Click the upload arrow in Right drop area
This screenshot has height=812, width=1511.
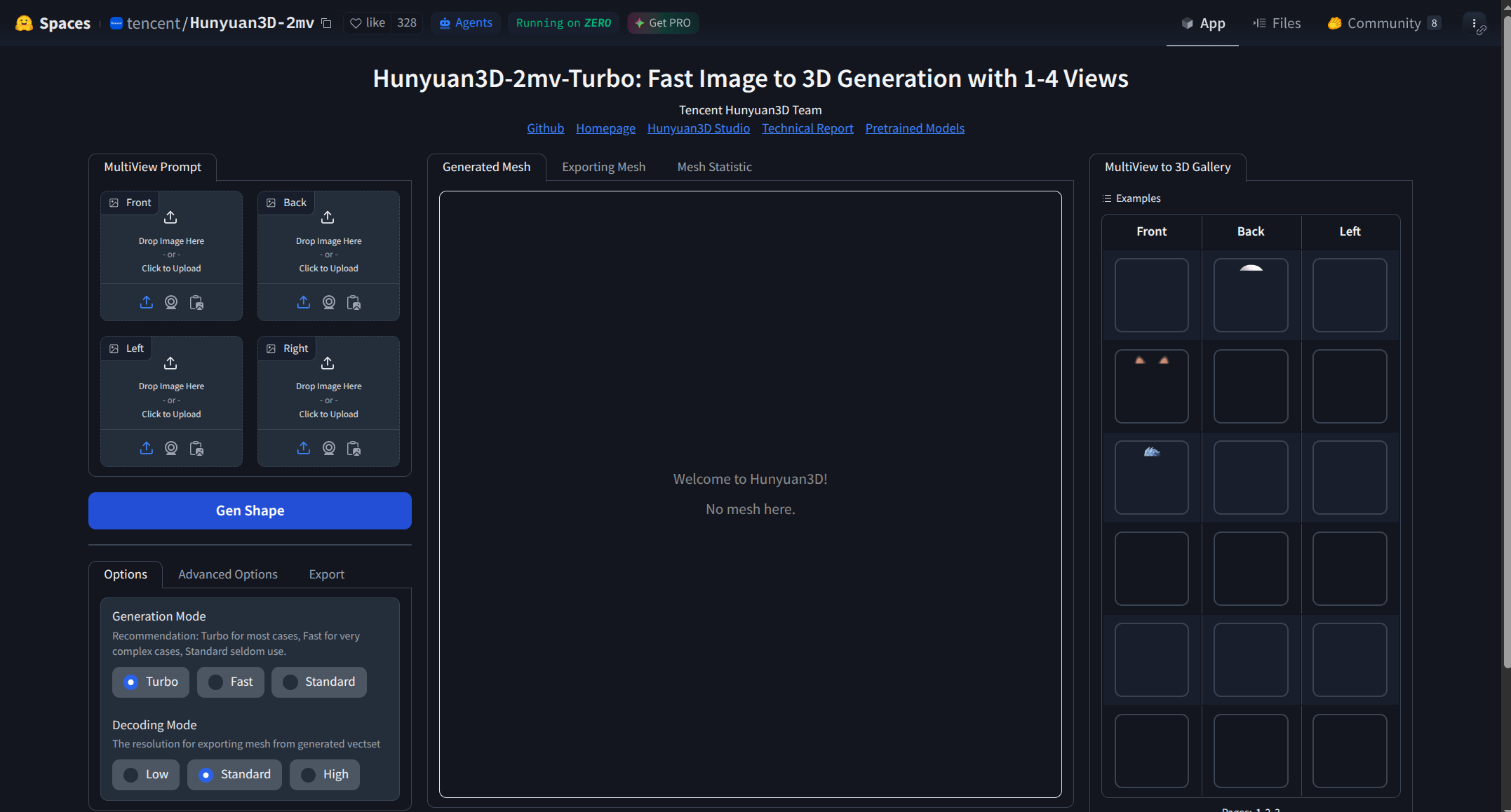(328, 363)
